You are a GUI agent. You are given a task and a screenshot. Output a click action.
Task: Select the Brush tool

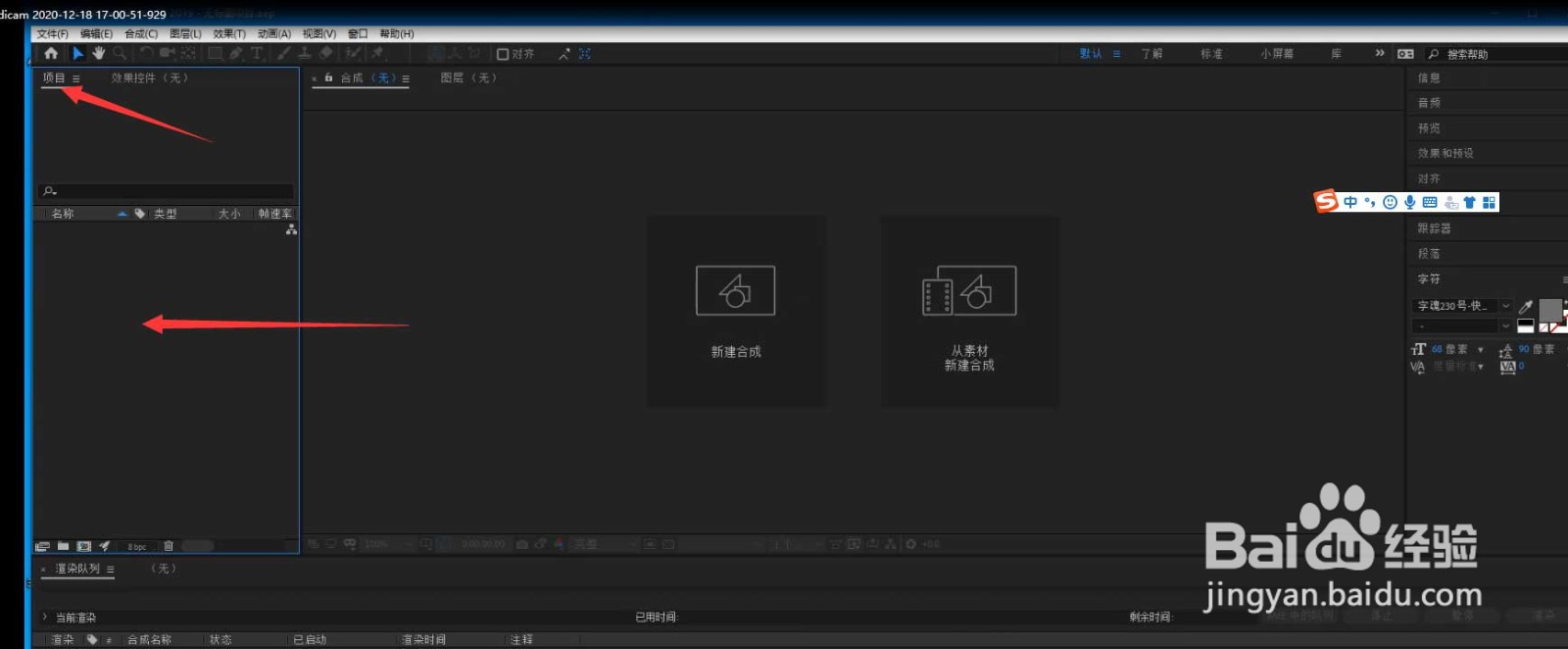click(284, 53)
